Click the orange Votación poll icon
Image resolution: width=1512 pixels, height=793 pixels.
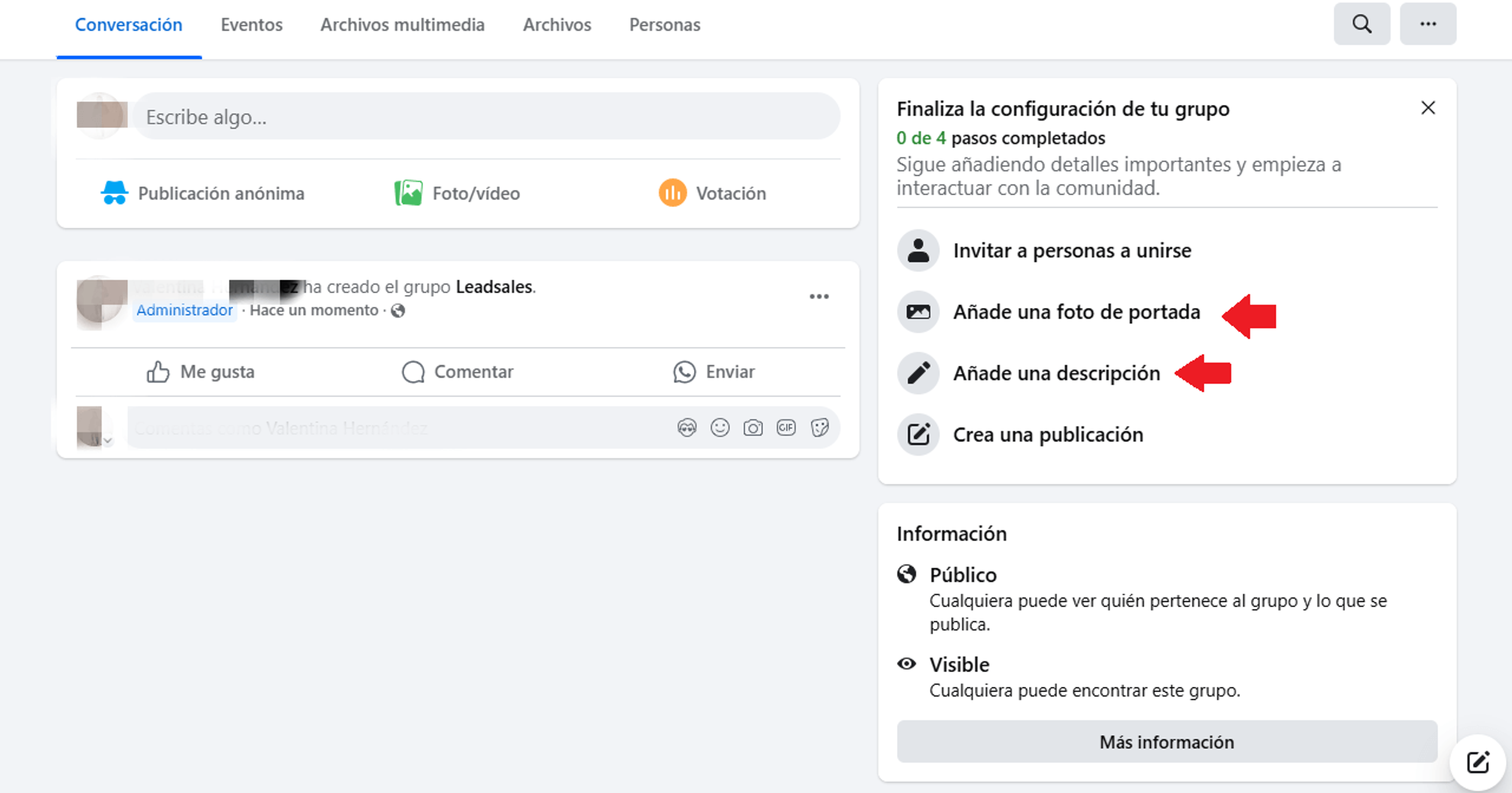pyautogui.click(x=672, y=193)
